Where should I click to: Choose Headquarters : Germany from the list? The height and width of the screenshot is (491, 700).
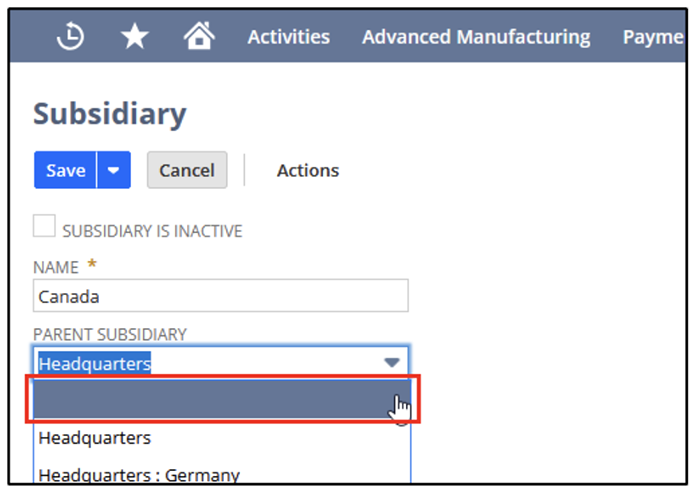pyautogui.click(x=139, y=475)
